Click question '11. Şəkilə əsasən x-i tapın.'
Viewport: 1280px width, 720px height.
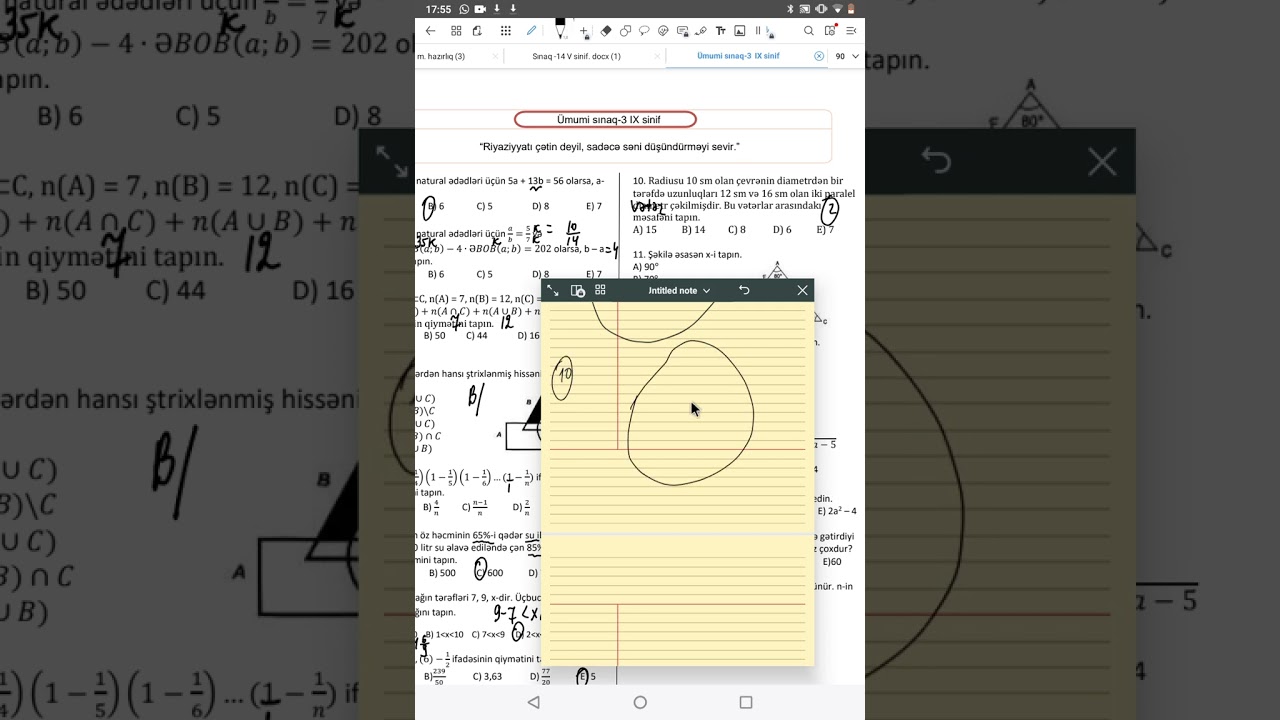click(x=687, y=255)
